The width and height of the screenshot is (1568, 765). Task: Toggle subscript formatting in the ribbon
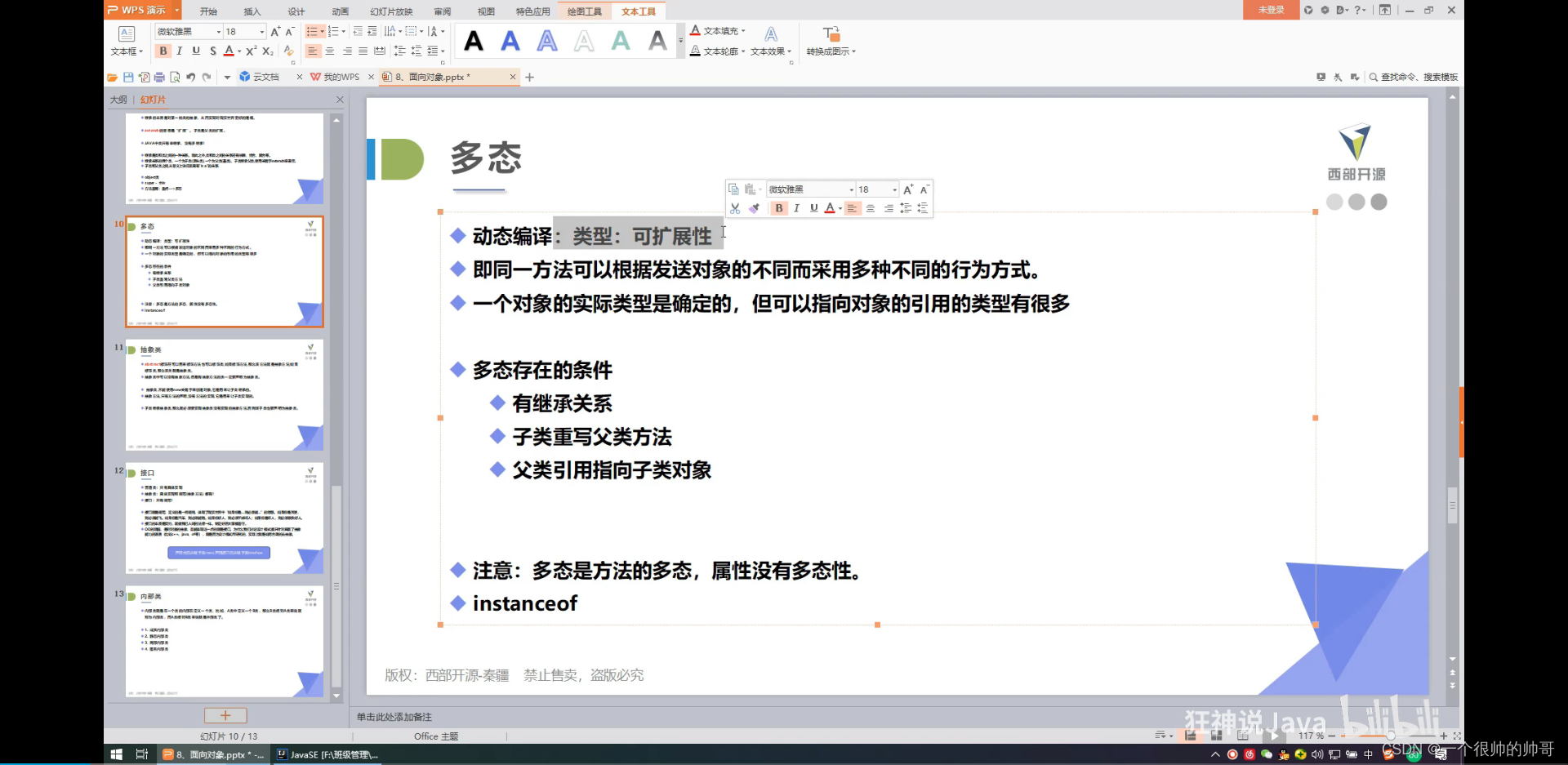pos(268,51)
